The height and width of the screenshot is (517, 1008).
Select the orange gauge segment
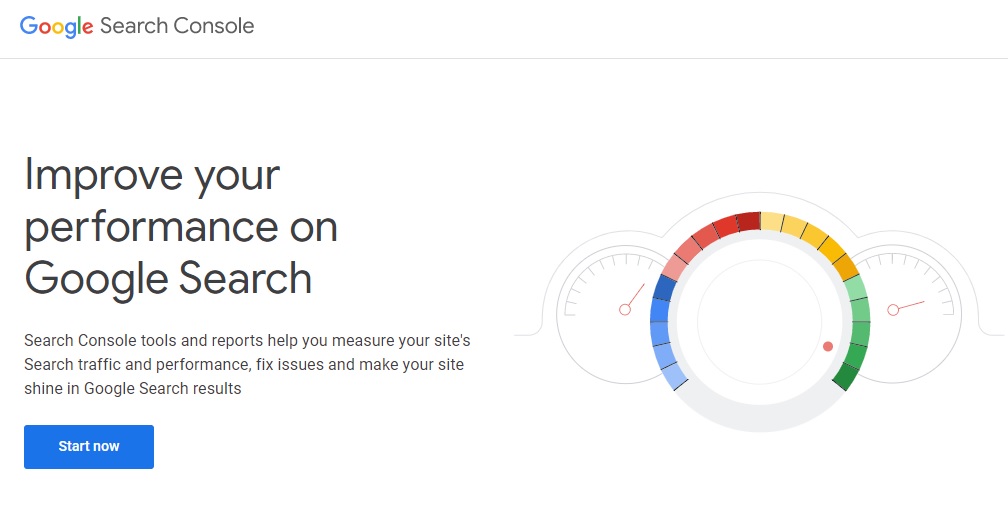(846, 267)
